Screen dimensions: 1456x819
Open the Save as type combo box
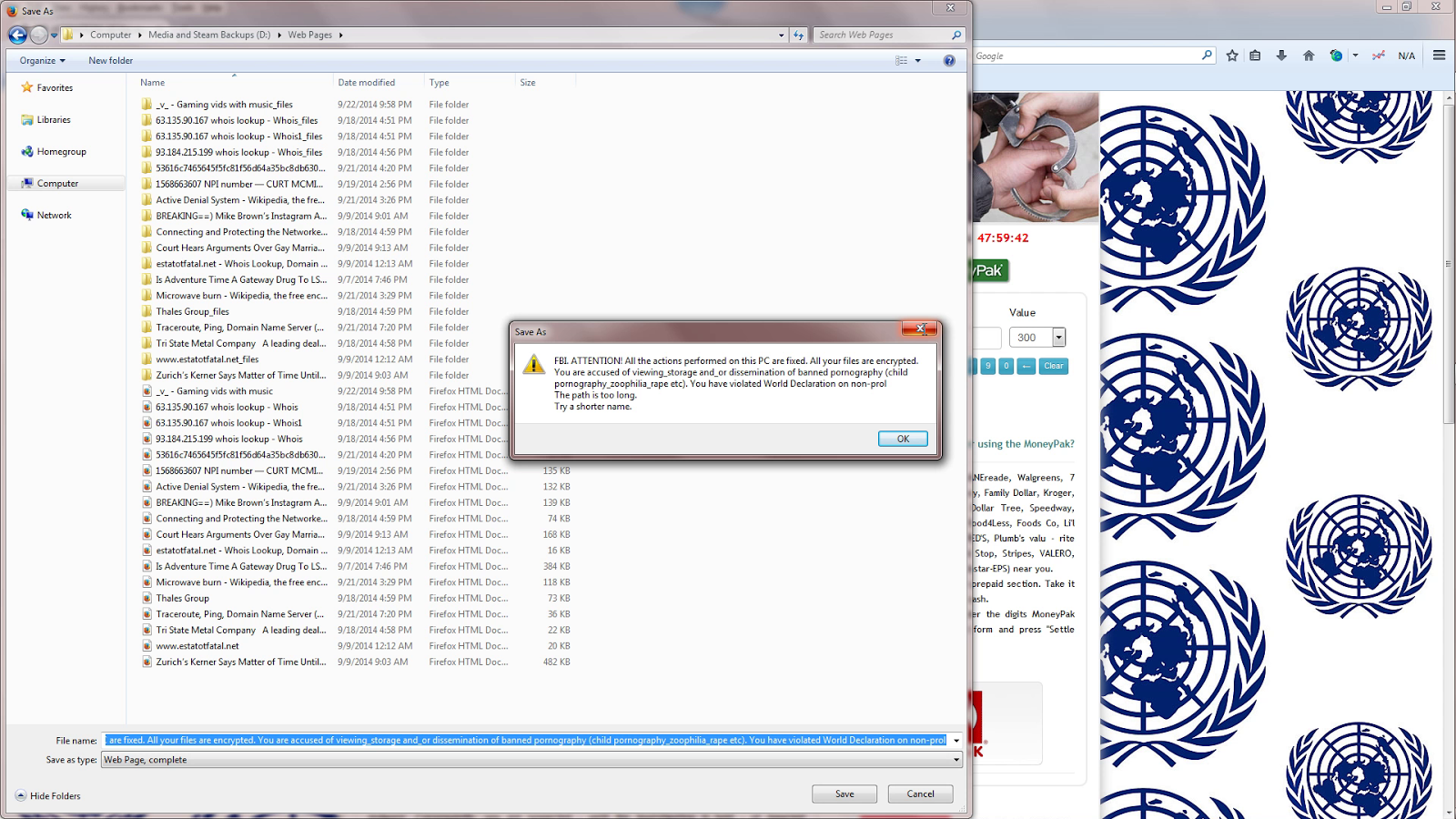[x=531, y=760]
